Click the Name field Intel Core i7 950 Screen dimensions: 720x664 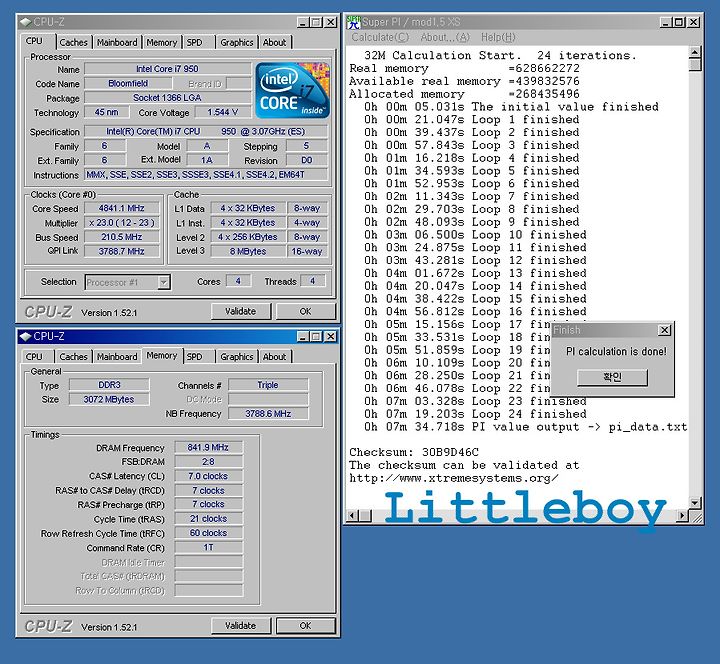click(167, 69)
